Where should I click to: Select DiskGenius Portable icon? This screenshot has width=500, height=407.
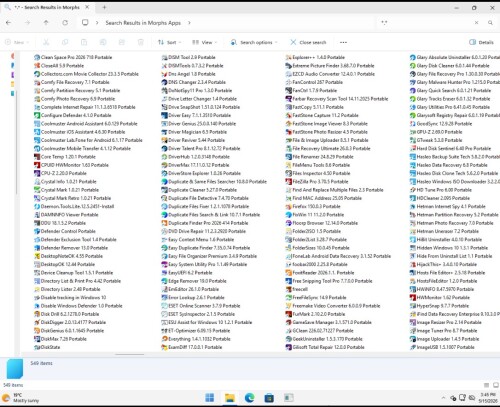pyautogui.click(x=37, y=331)
